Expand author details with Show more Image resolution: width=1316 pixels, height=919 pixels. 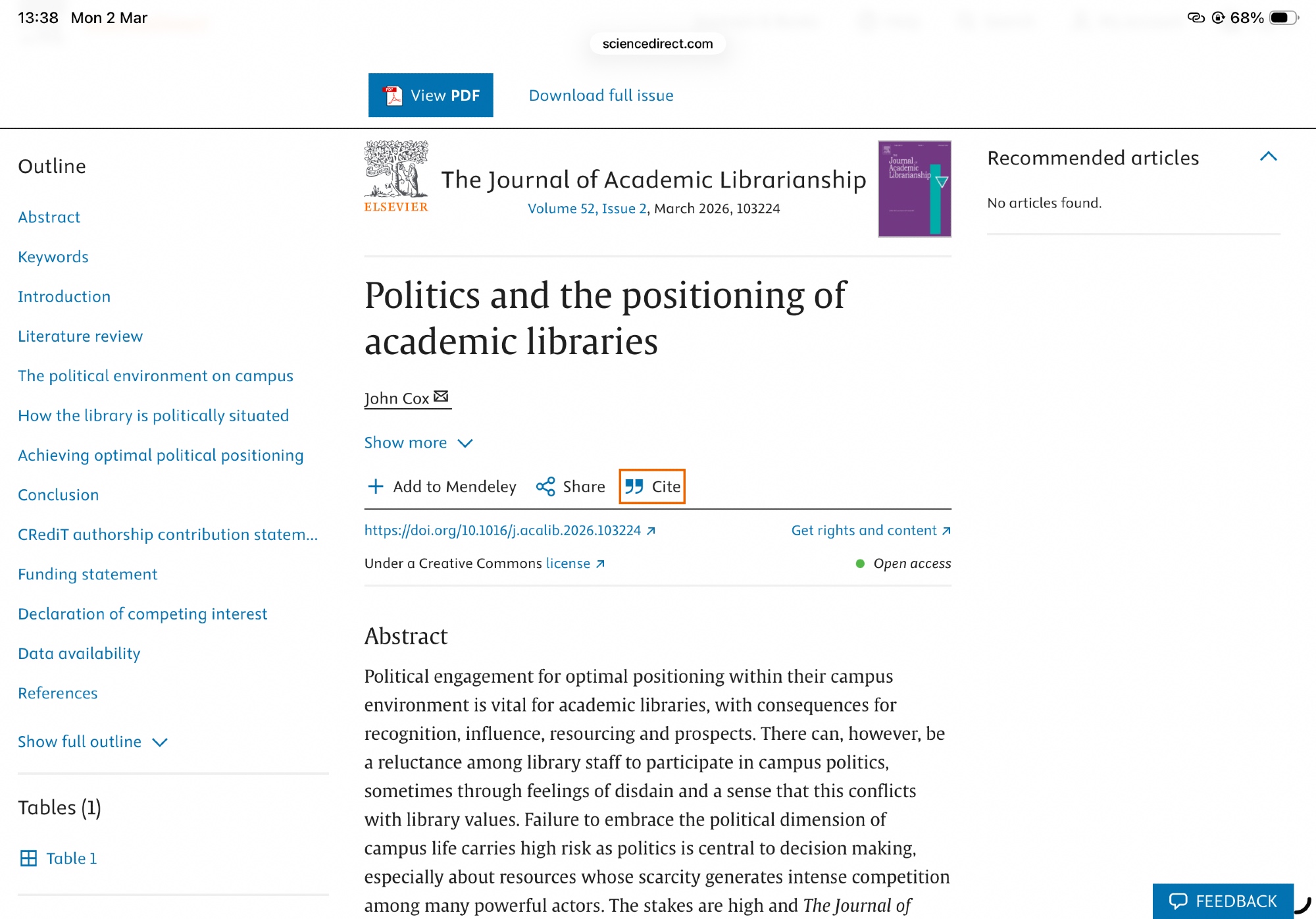418,443
